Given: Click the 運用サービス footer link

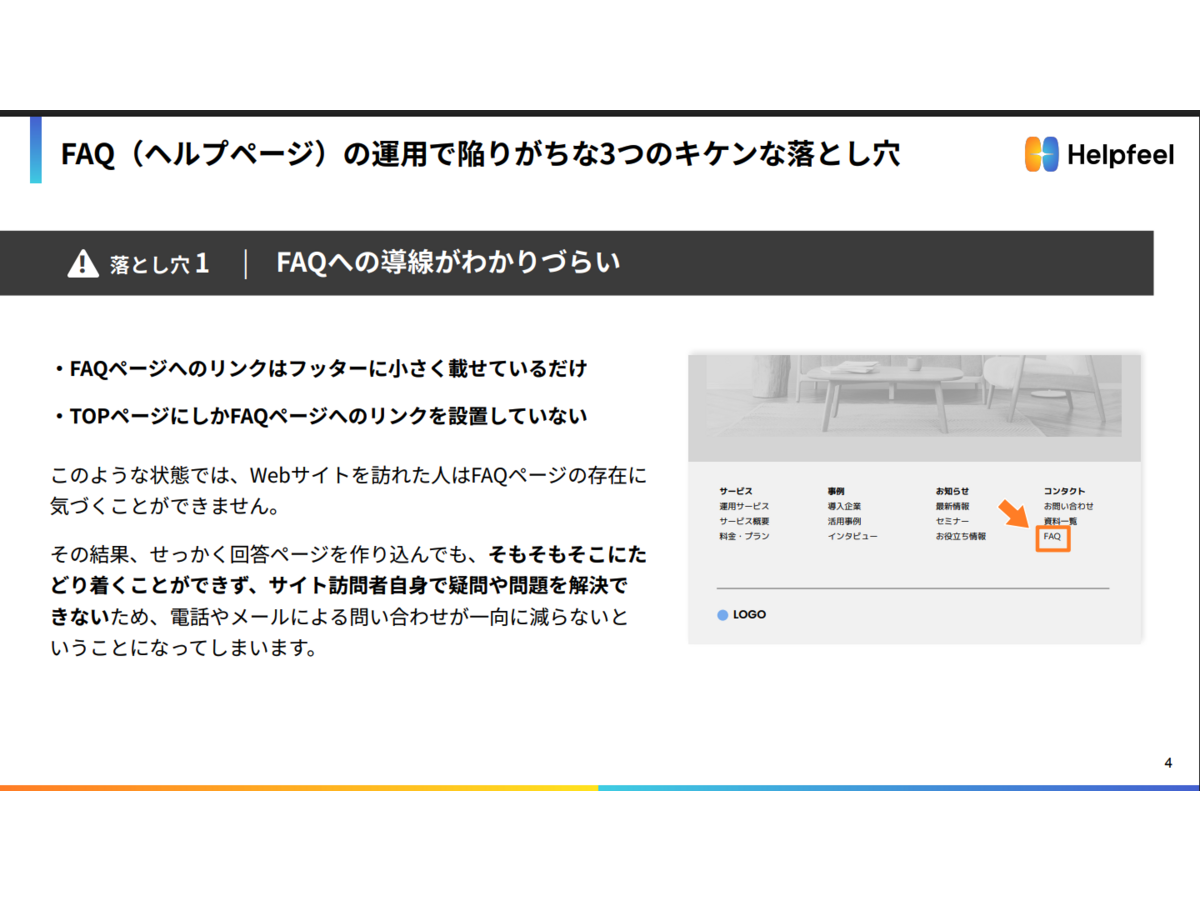Looking at the screenshot, I should pos(744,507).
